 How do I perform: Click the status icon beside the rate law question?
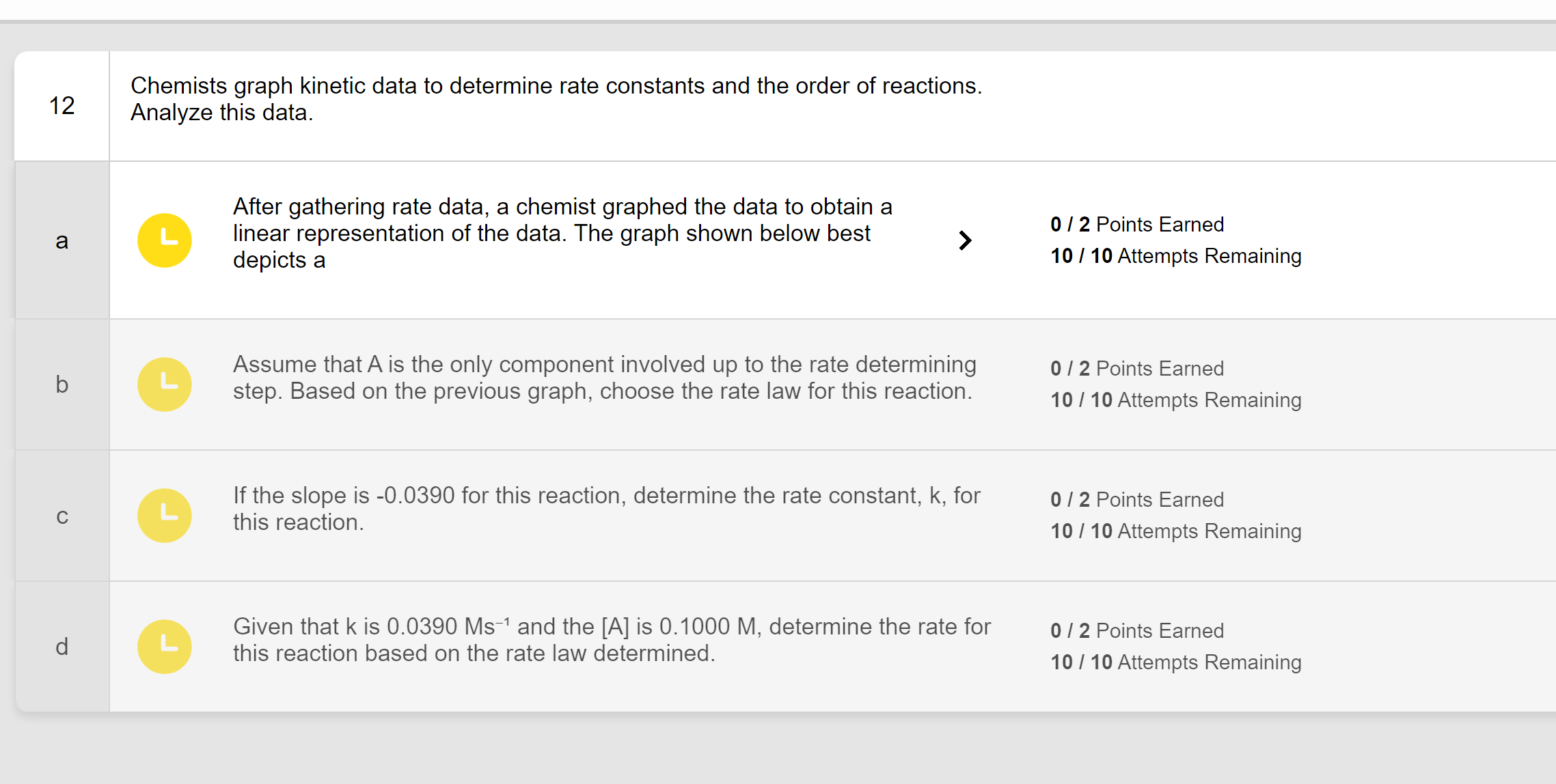[164, 384]
